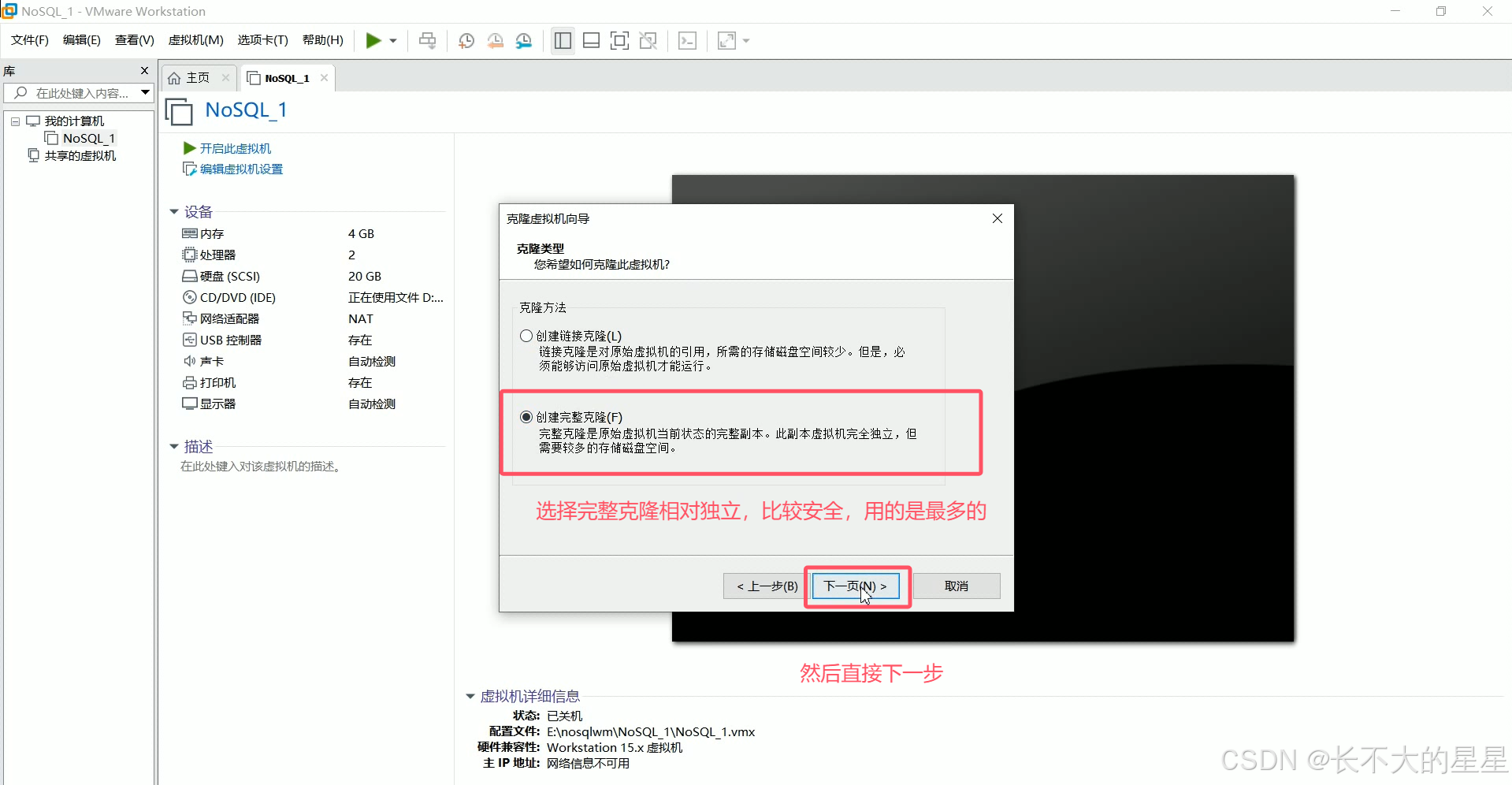The image size is (1512, 785).
Task: Collapse the 我的计算机 tree node
Action: (15, 121)
